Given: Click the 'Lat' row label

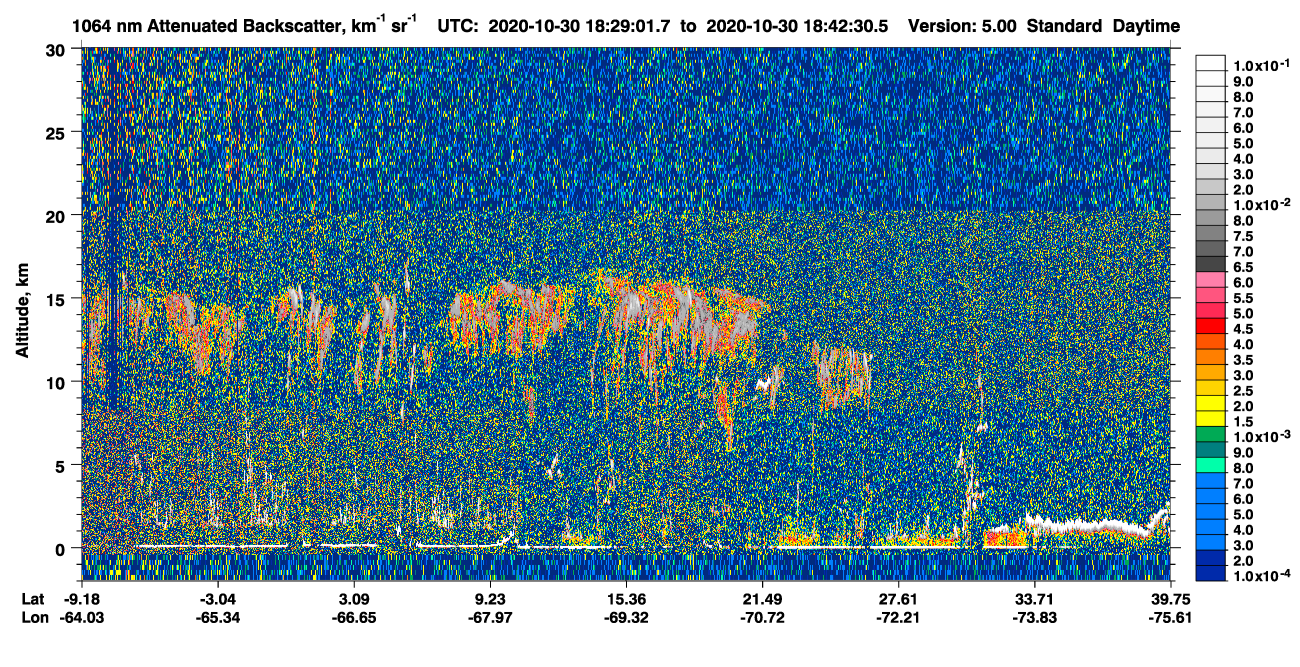Looking at the screenshot, I should click(x=33, y=599).
